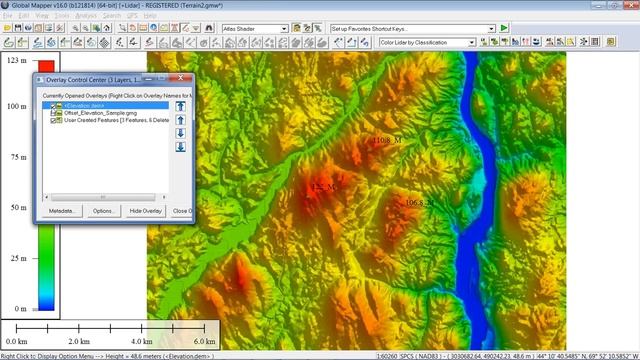Click the home full view icon

pyautogui.click(x=107, y=28)
